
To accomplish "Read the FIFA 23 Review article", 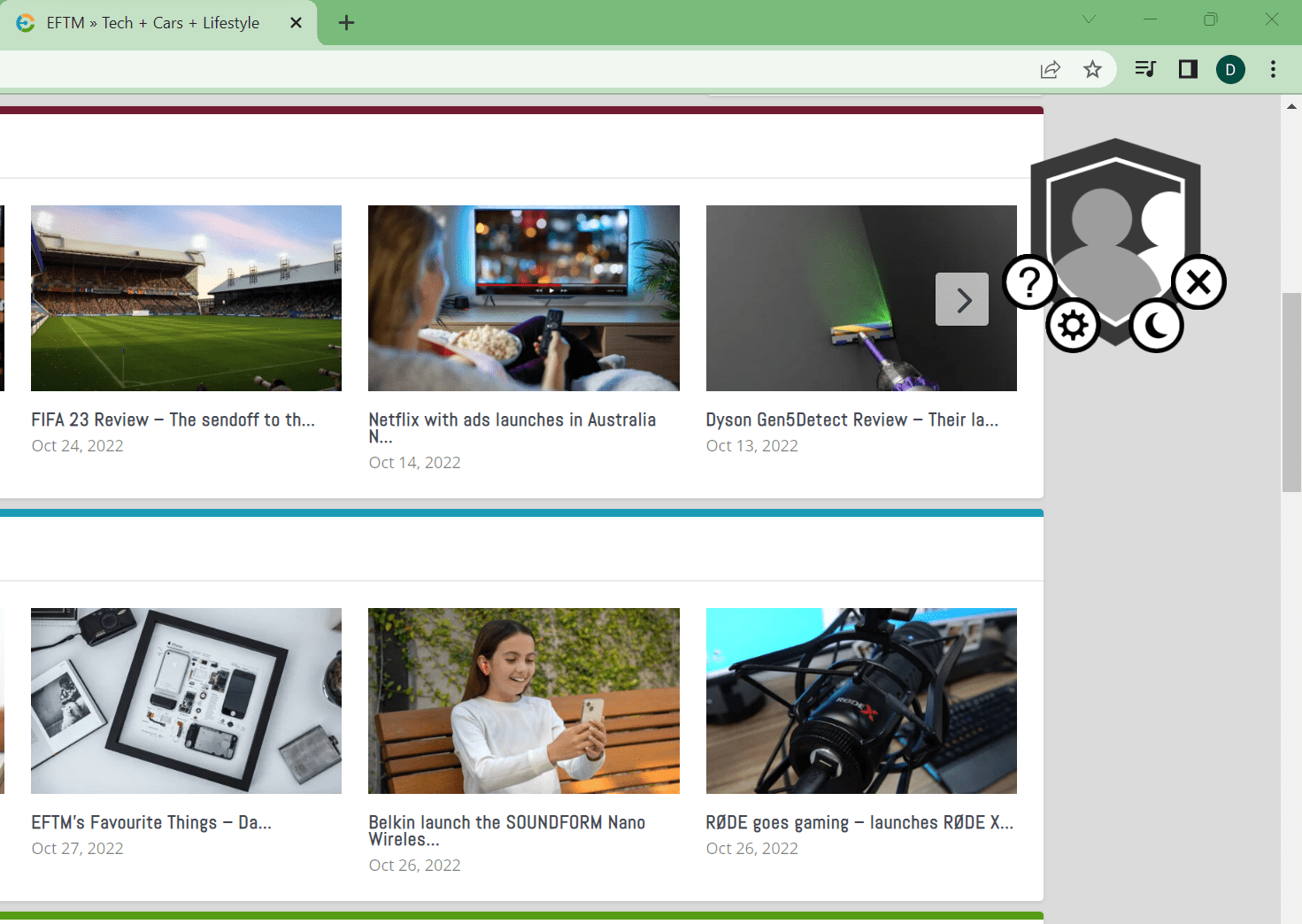I will 173,420.
